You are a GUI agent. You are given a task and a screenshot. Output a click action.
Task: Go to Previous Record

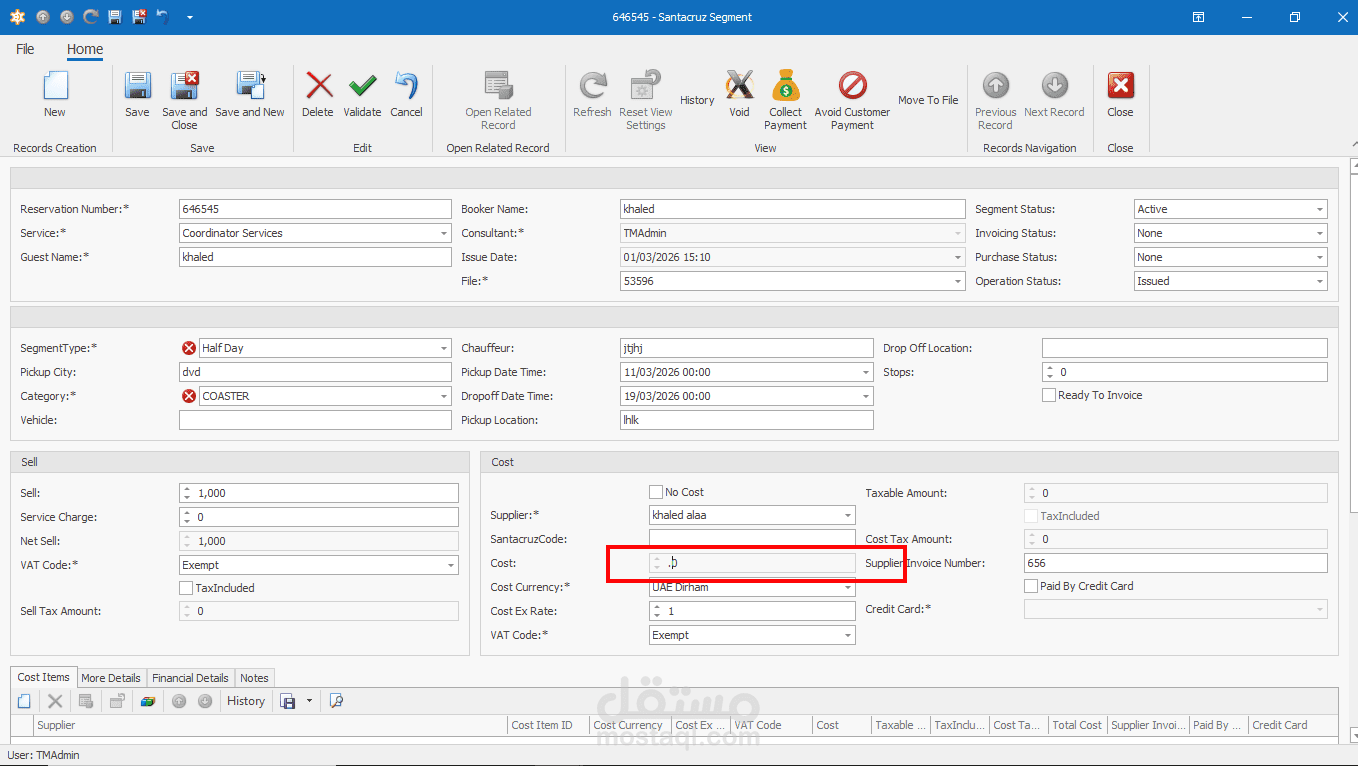pyautogui.click(x=995, y=100)
